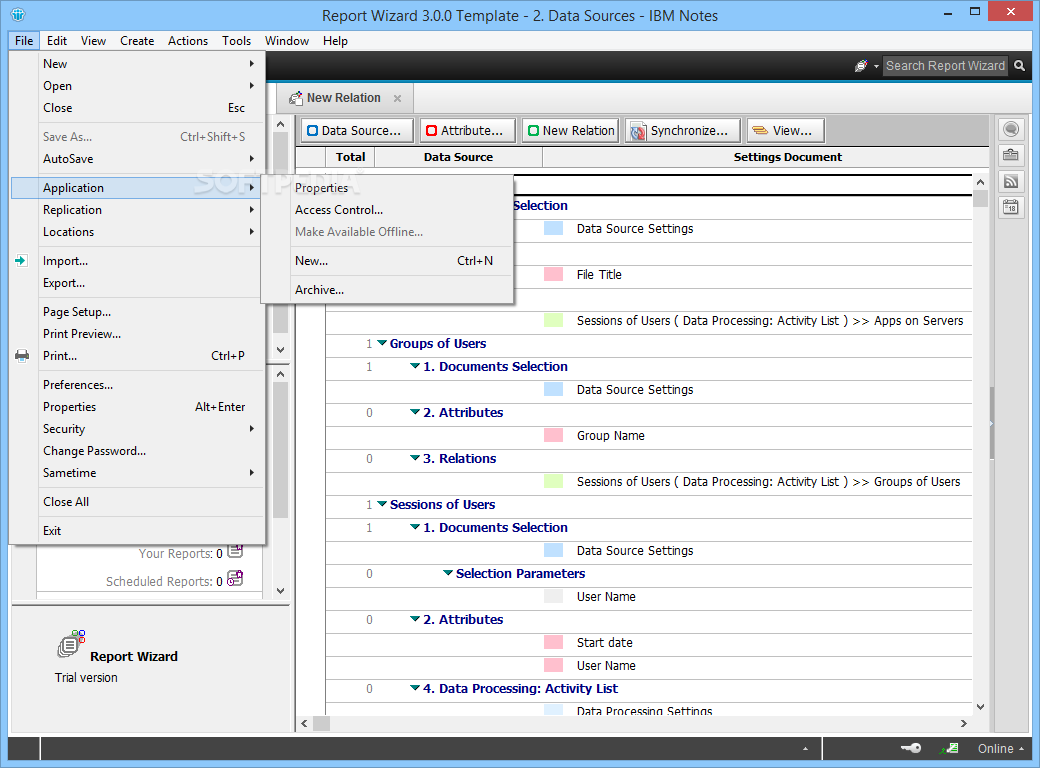Click the printer icon beside Print

22,355
